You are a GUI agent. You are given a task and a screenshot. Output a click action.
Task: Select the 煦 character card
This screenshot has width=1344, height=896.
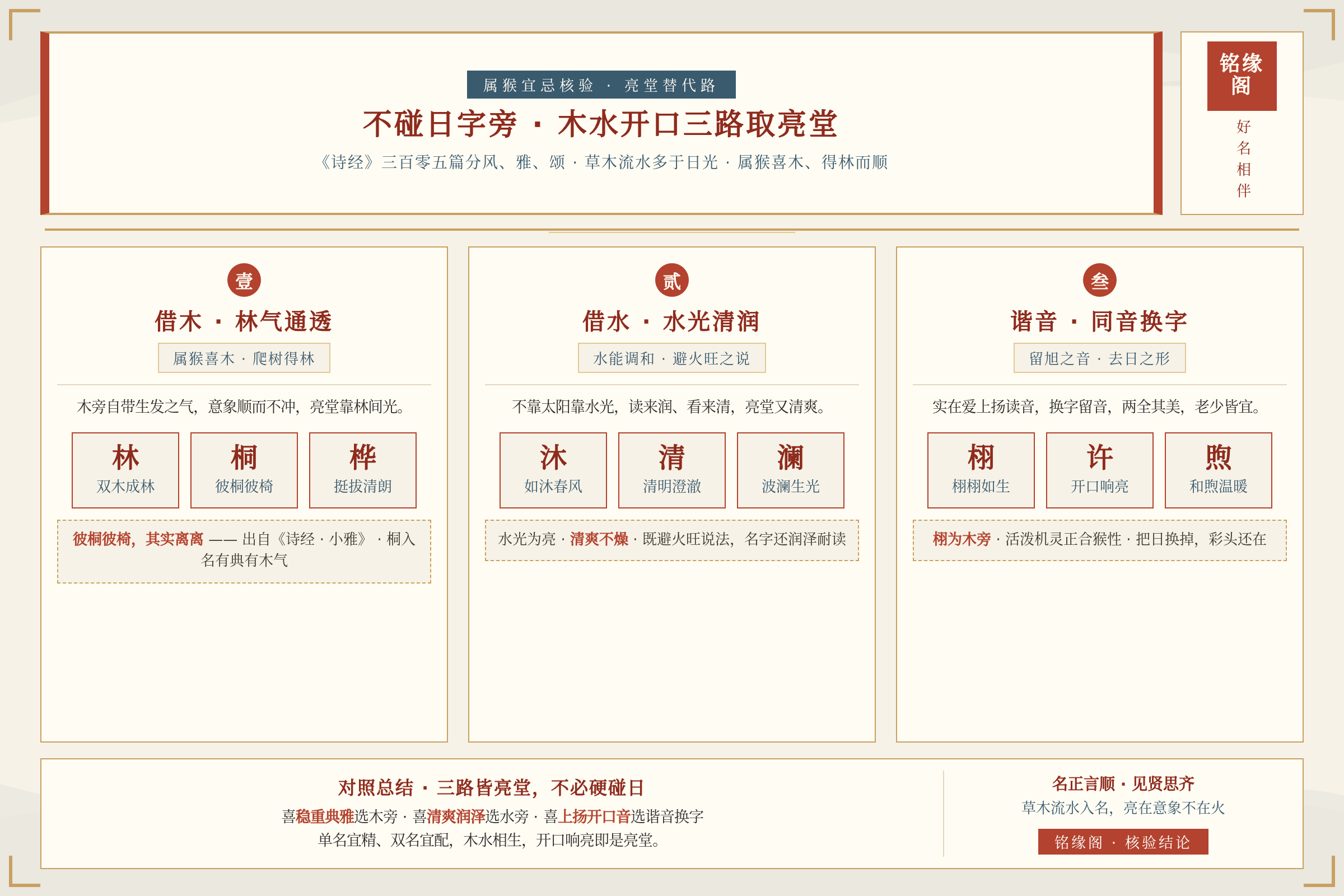(x=1219, y=470)
